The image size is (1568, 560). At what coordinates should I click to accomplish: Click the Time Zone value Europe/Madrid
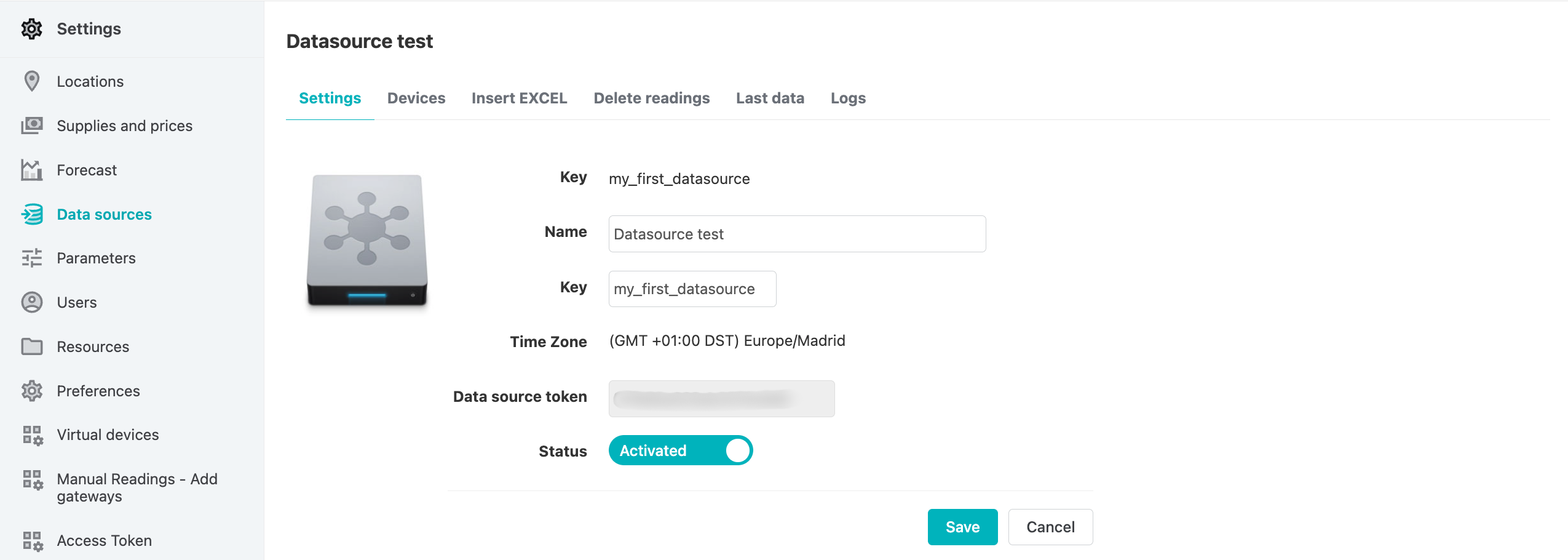(x=727, y=341)
